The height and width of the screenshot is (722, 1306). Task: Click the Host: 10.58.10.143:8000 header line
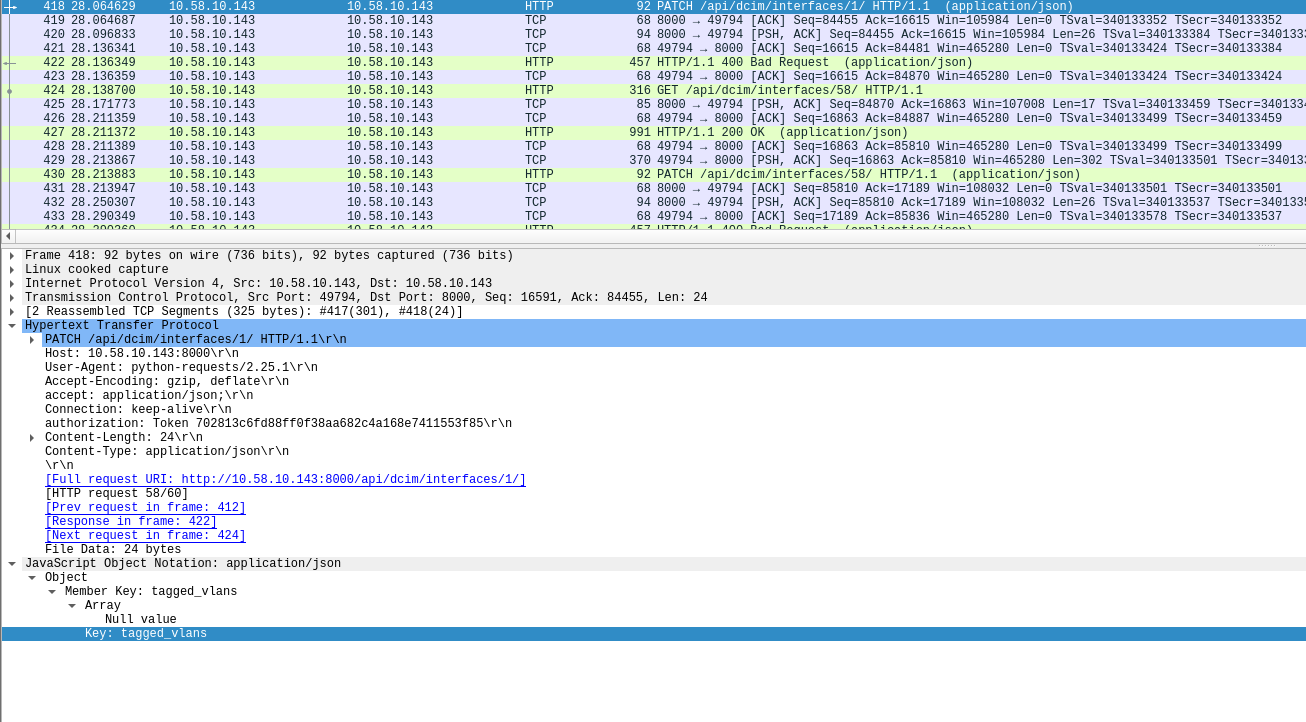142,354
